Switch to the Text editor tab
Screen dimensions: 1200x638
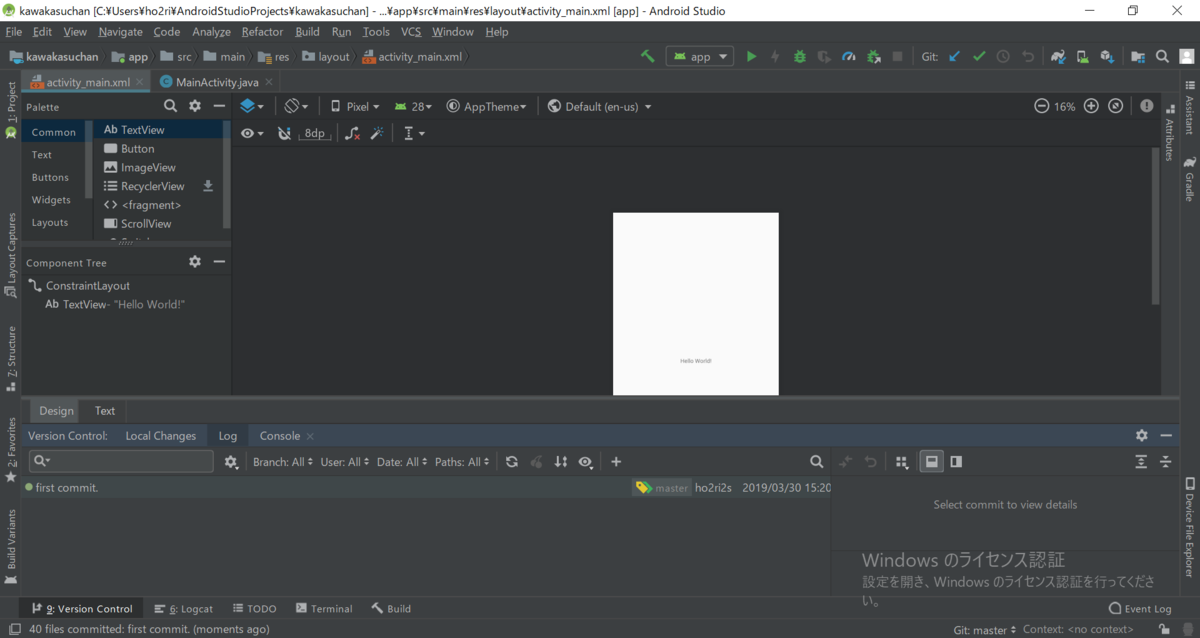click(105, 410)
